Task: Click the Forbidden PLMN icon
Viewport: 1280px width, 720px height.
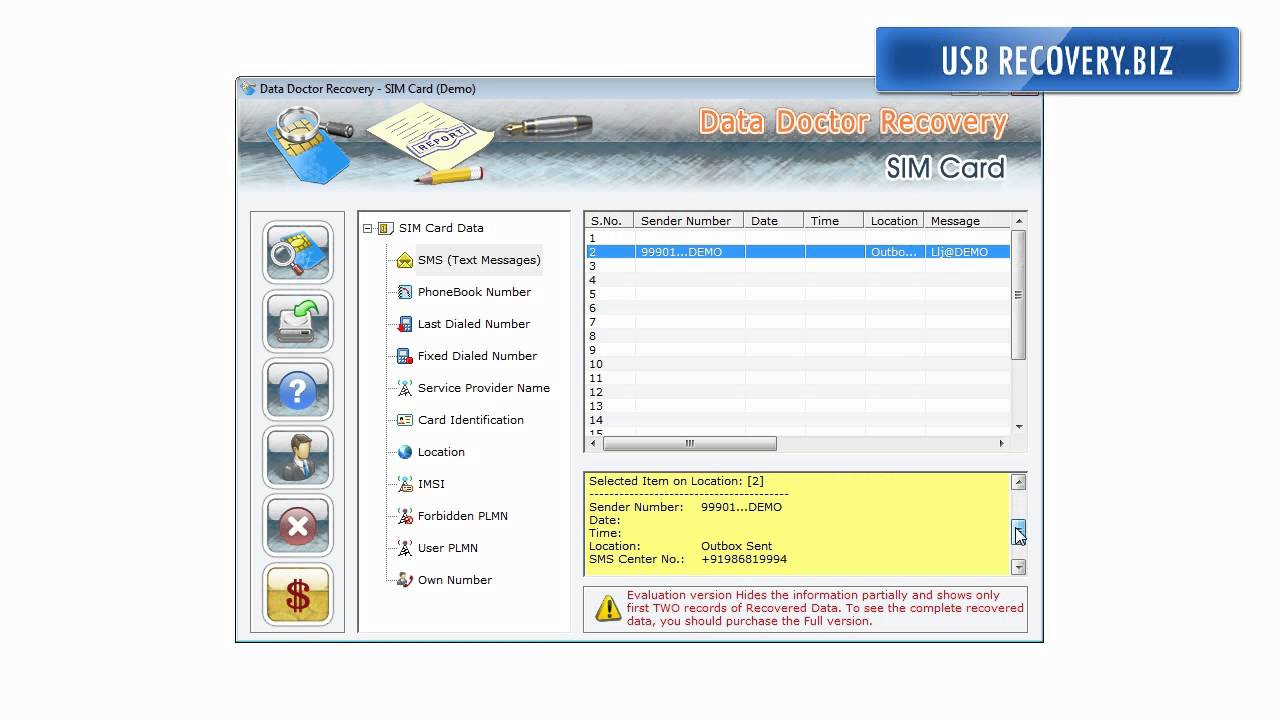Action: [404, 516]
